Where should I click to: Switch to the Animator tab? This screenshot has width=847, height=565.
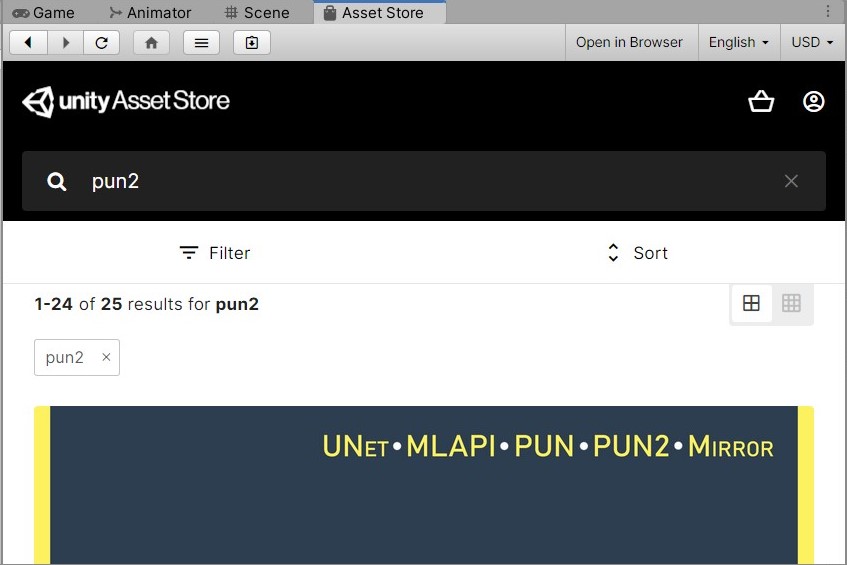pyautogui.click(x=150, y=12)
